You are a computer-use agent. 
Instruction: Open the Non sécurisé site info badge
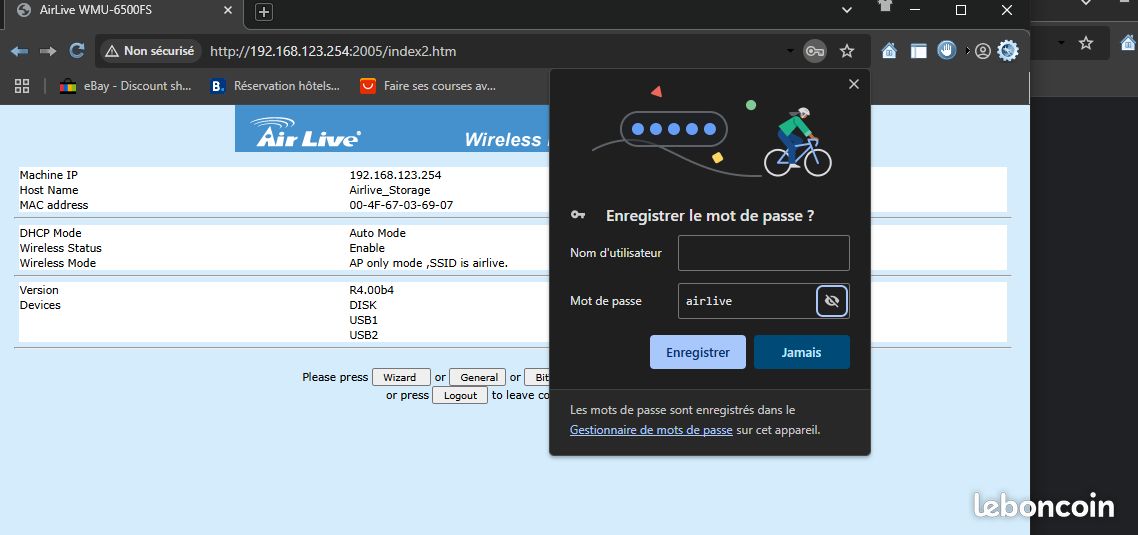tap(150, 52)
